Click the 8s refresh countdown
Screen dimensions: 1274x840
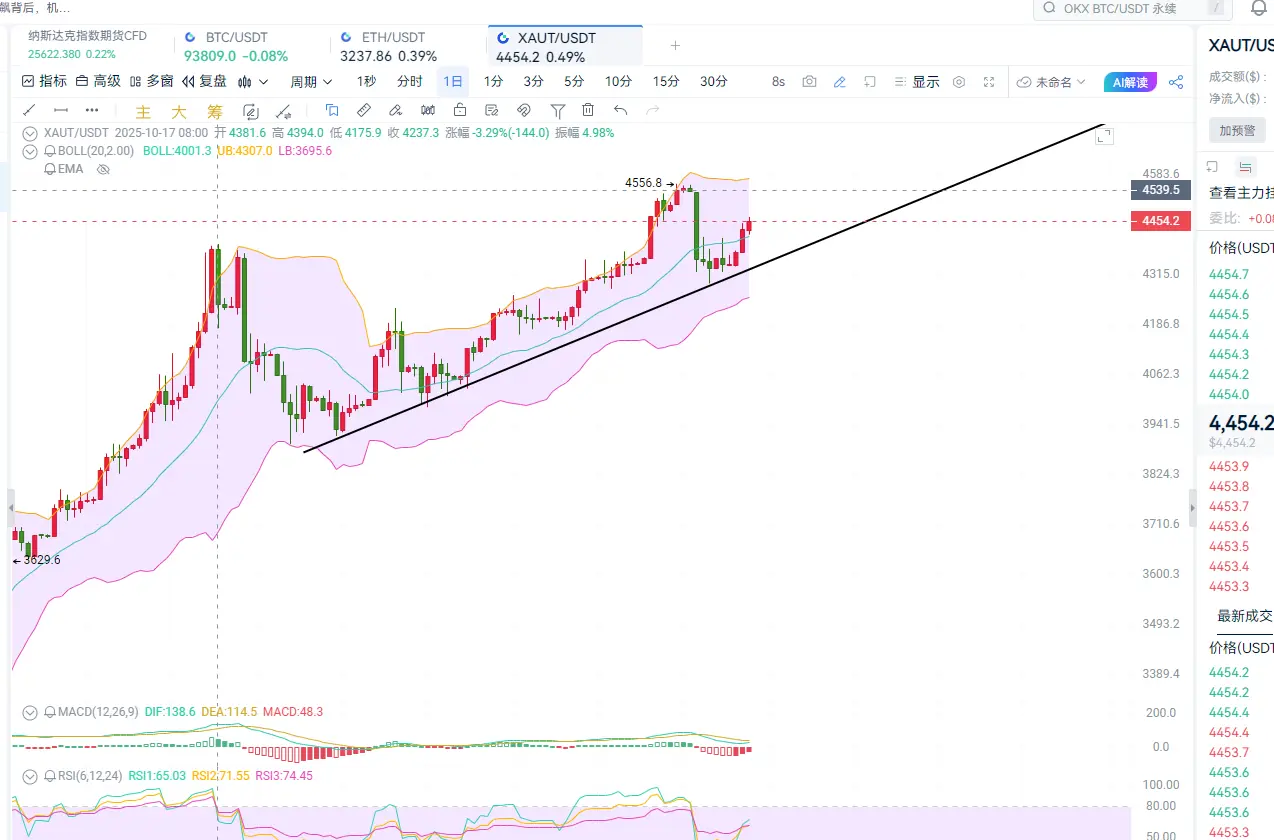click(779, 82)
